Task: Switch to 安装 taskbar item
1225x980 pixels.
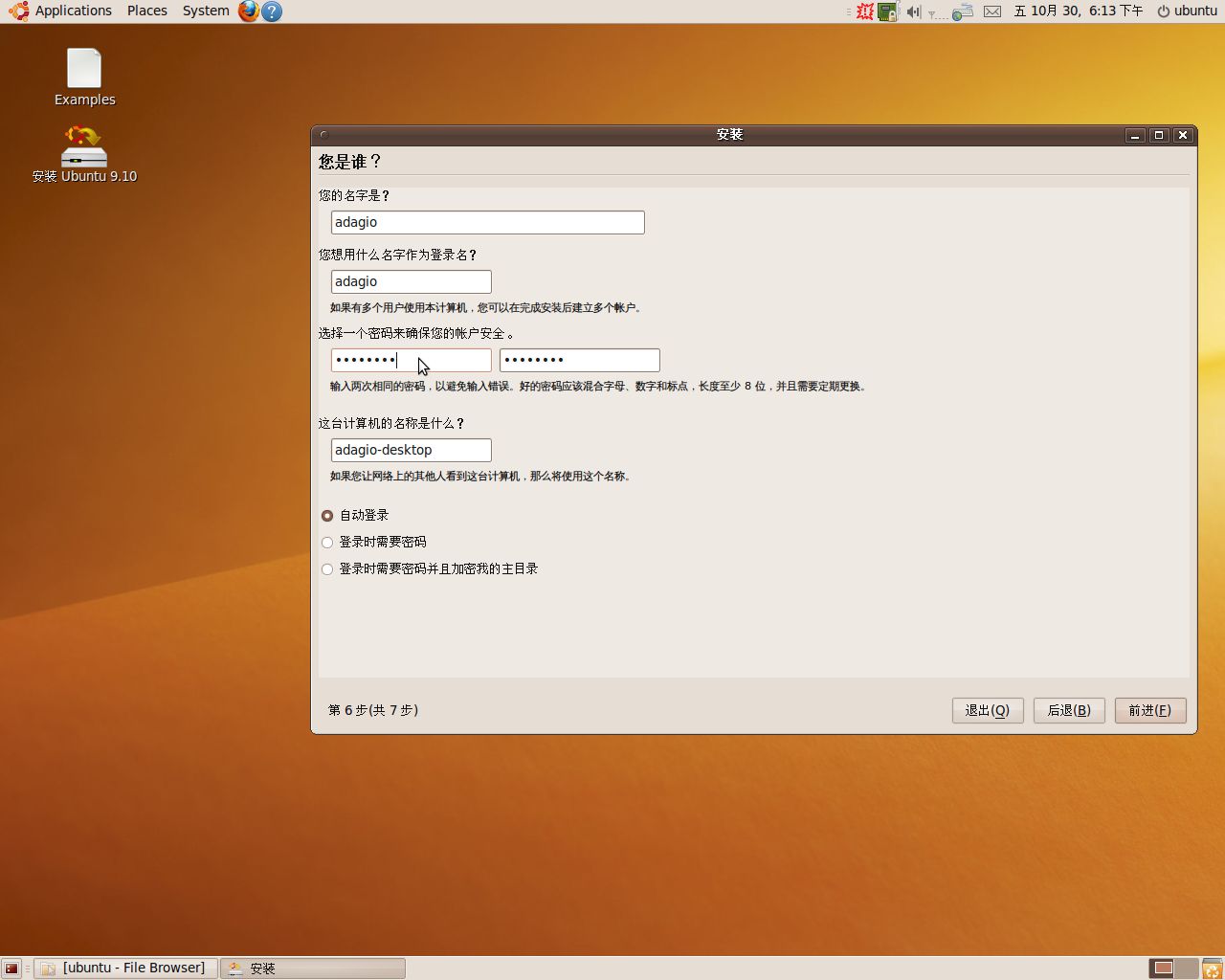Action: [x=313, y=968]
